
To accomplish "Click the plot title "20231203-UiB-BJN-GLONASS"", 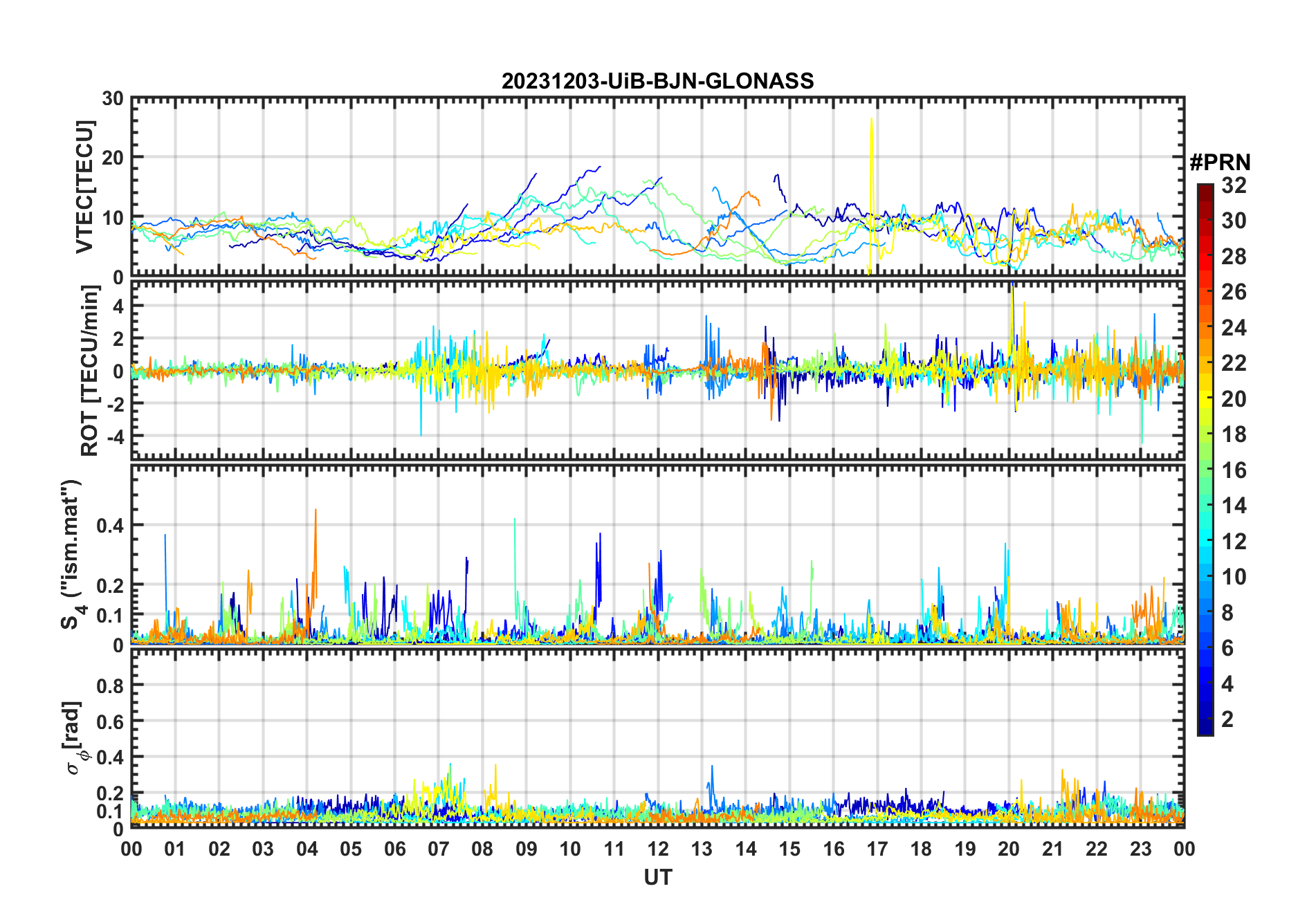I will point(657,82).
